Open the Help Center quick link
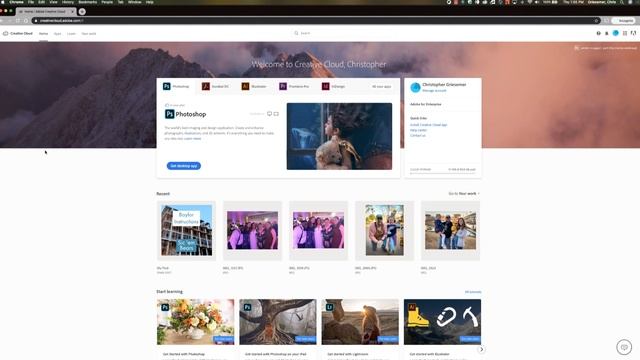Screen dimensions: 640x360 tap(418, 130)
